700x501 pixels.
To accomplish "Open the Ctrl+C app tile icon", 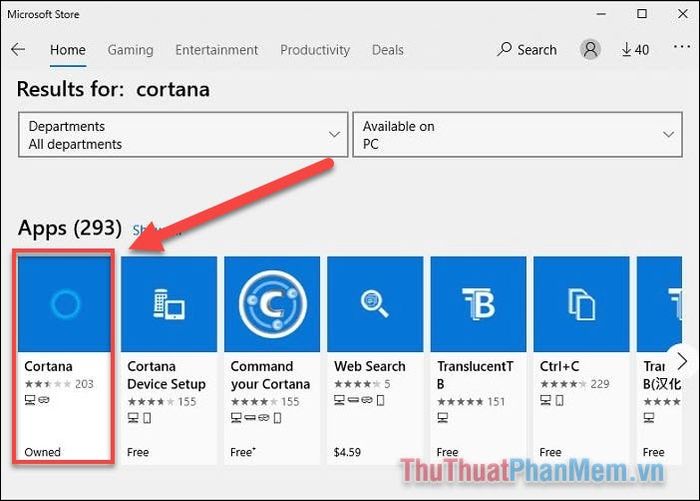I will point(581,304).
